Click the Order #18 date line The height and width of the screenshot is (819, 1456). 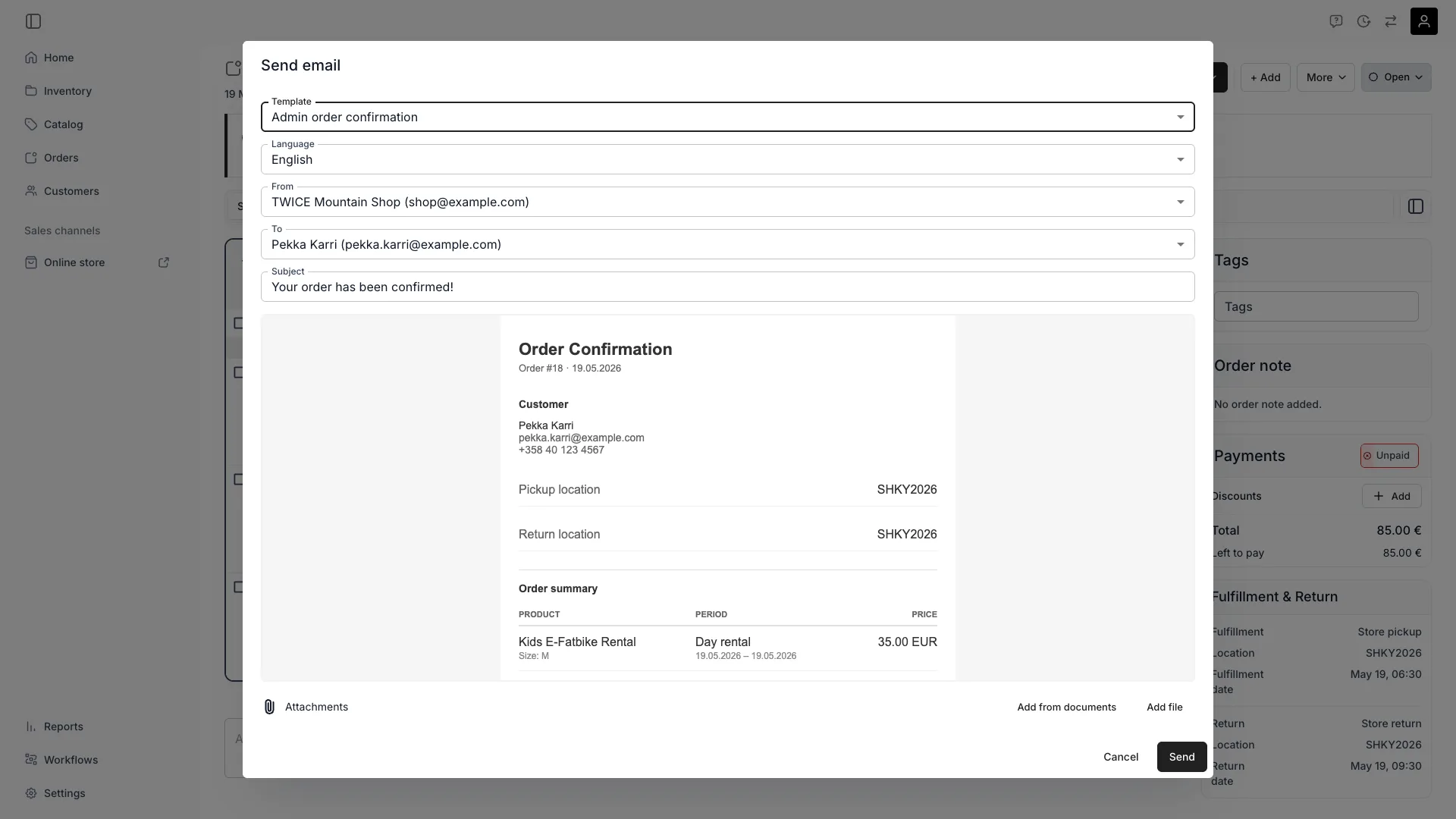[570, 369]
